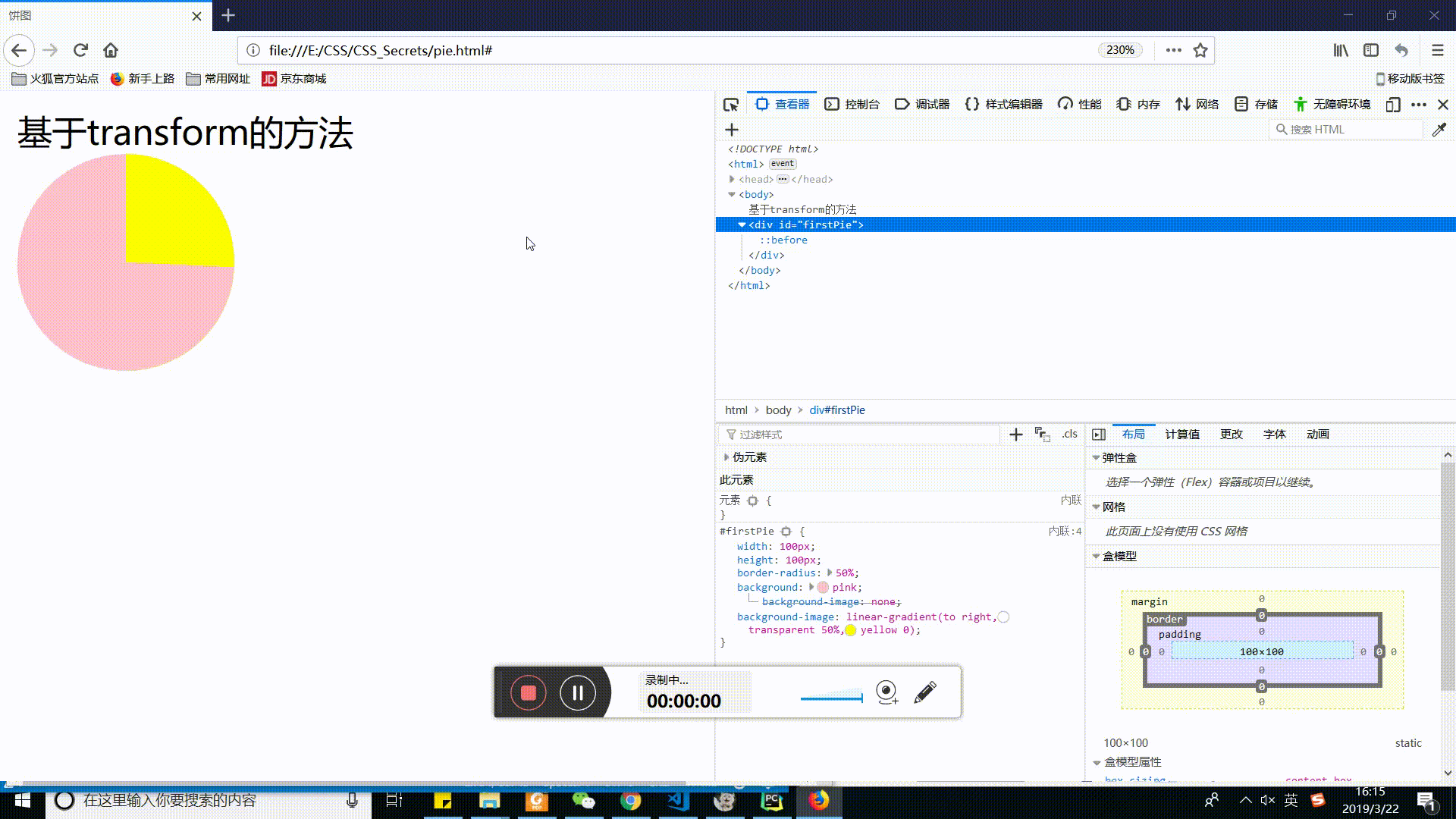Open the Accessibility (无障碍环境) tab

(1332, 105)
